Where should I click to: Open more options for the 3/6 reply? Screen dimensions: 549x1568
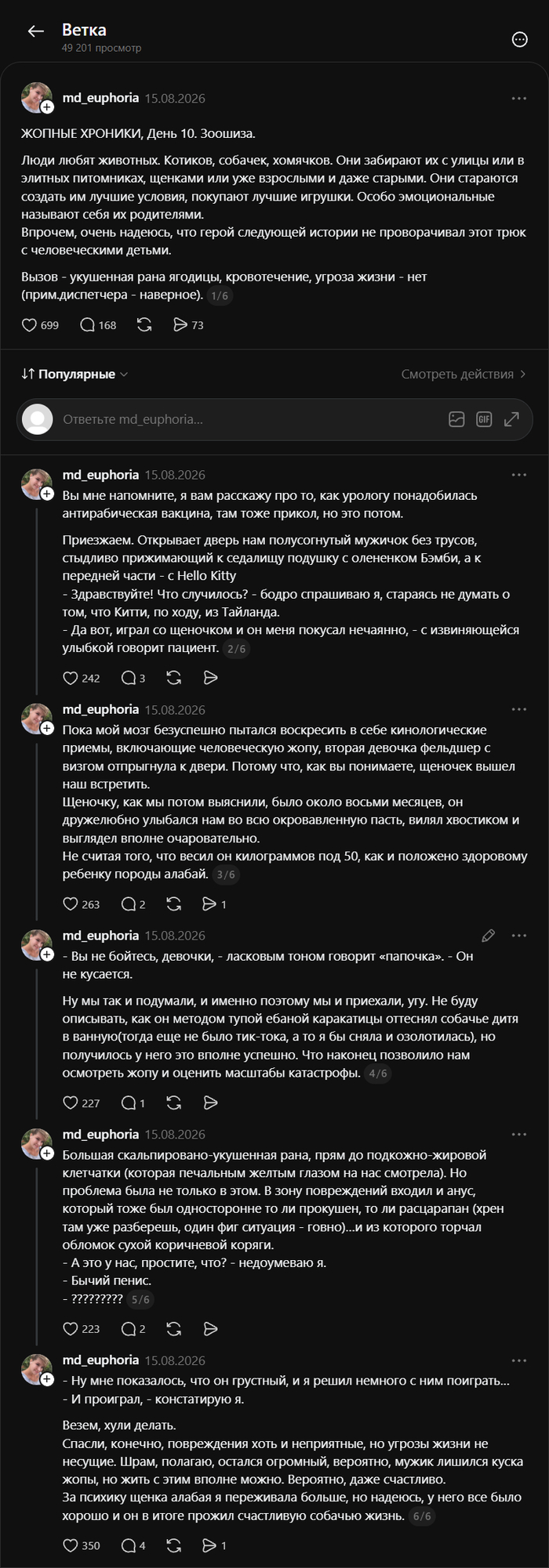(x=519, y=710)
